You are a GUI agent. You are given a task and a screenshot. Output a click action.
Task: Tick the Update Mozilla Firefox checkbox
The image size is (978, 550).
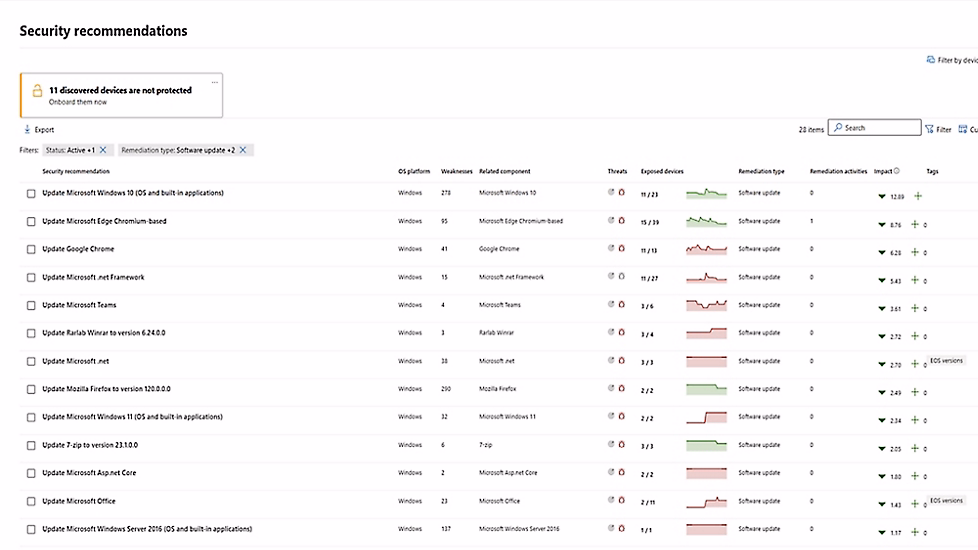[31, 389]
